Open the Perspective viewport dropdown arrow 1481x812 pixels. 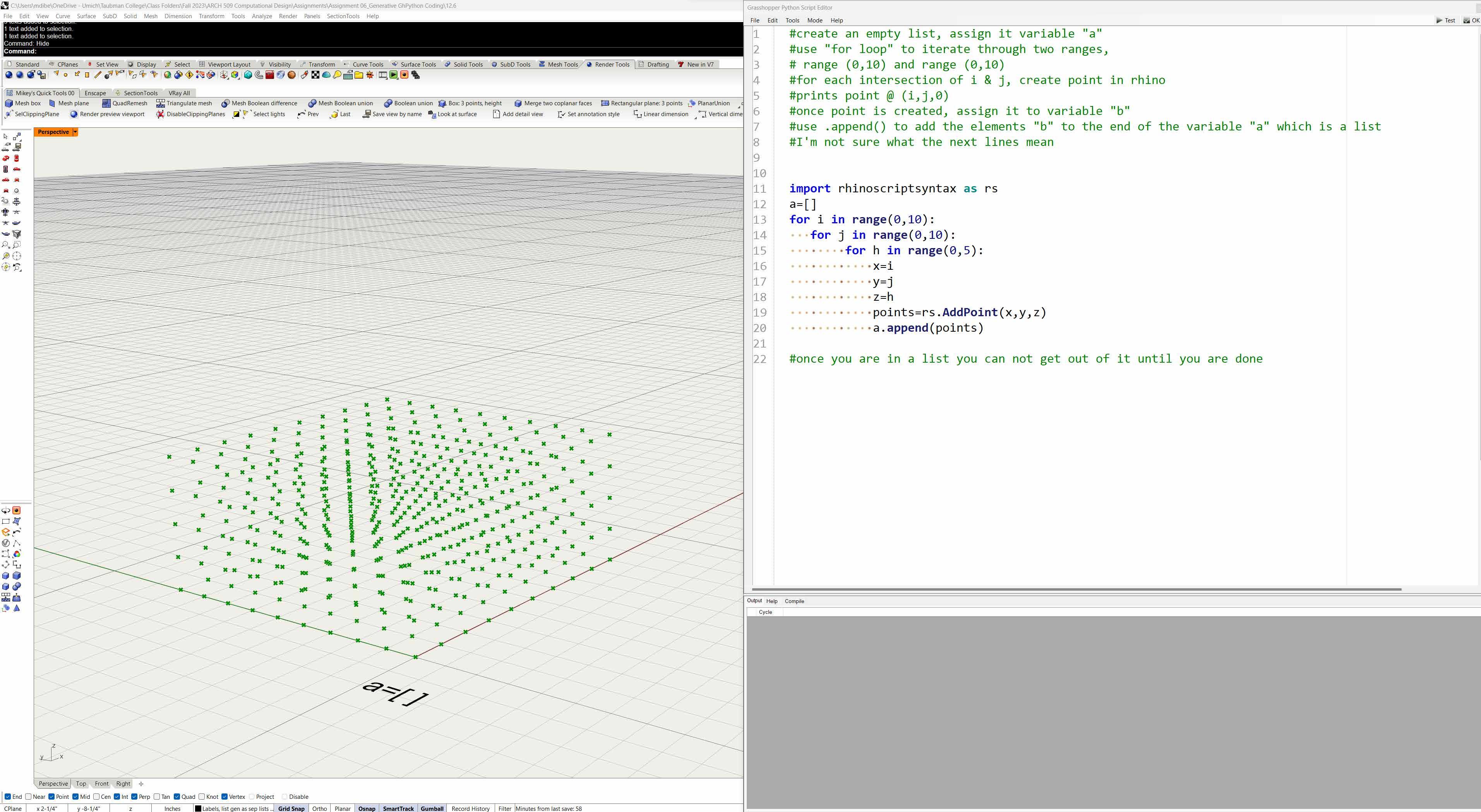tap(75, 132)
